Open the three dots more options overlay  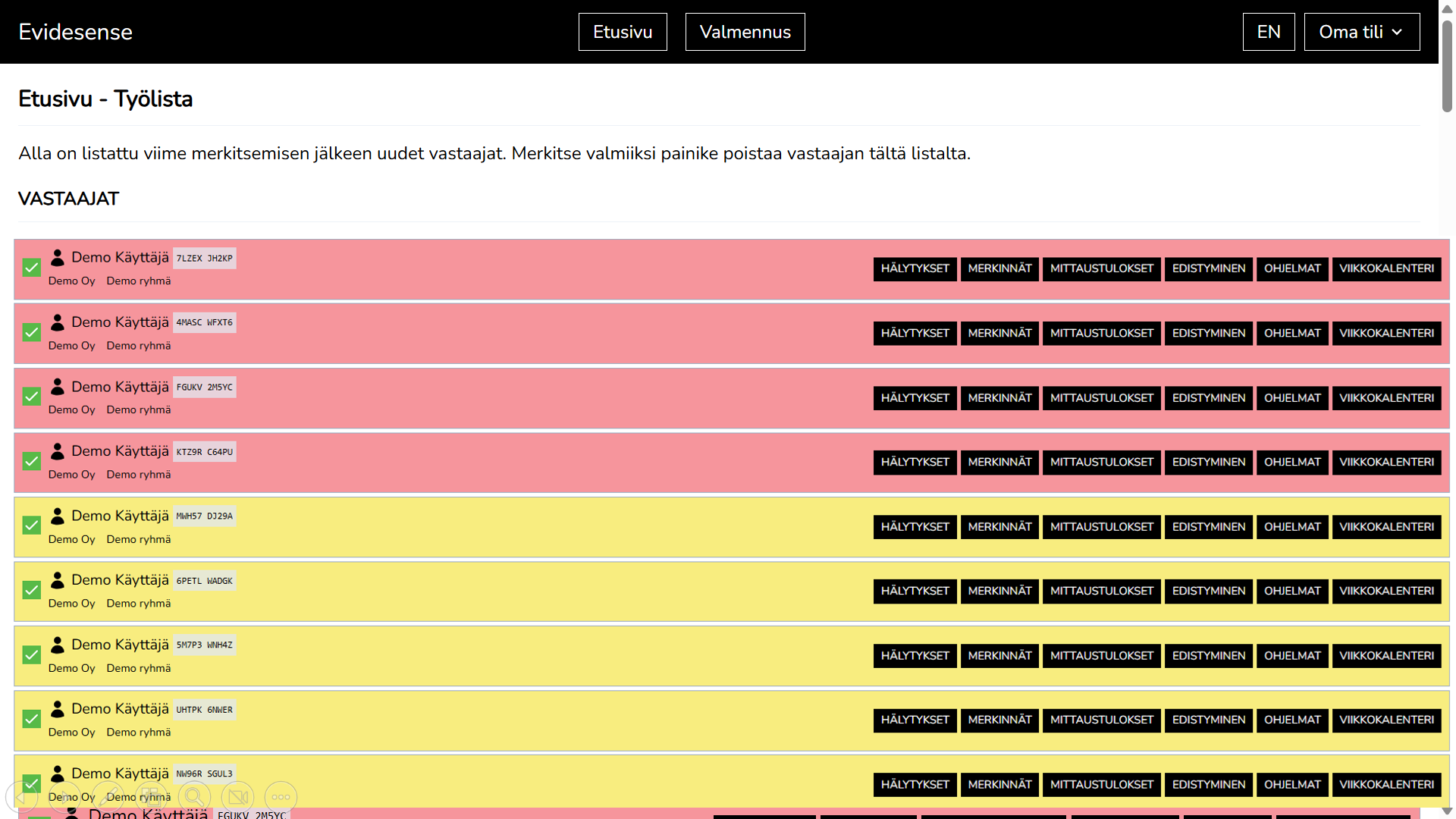coord(281,797)
